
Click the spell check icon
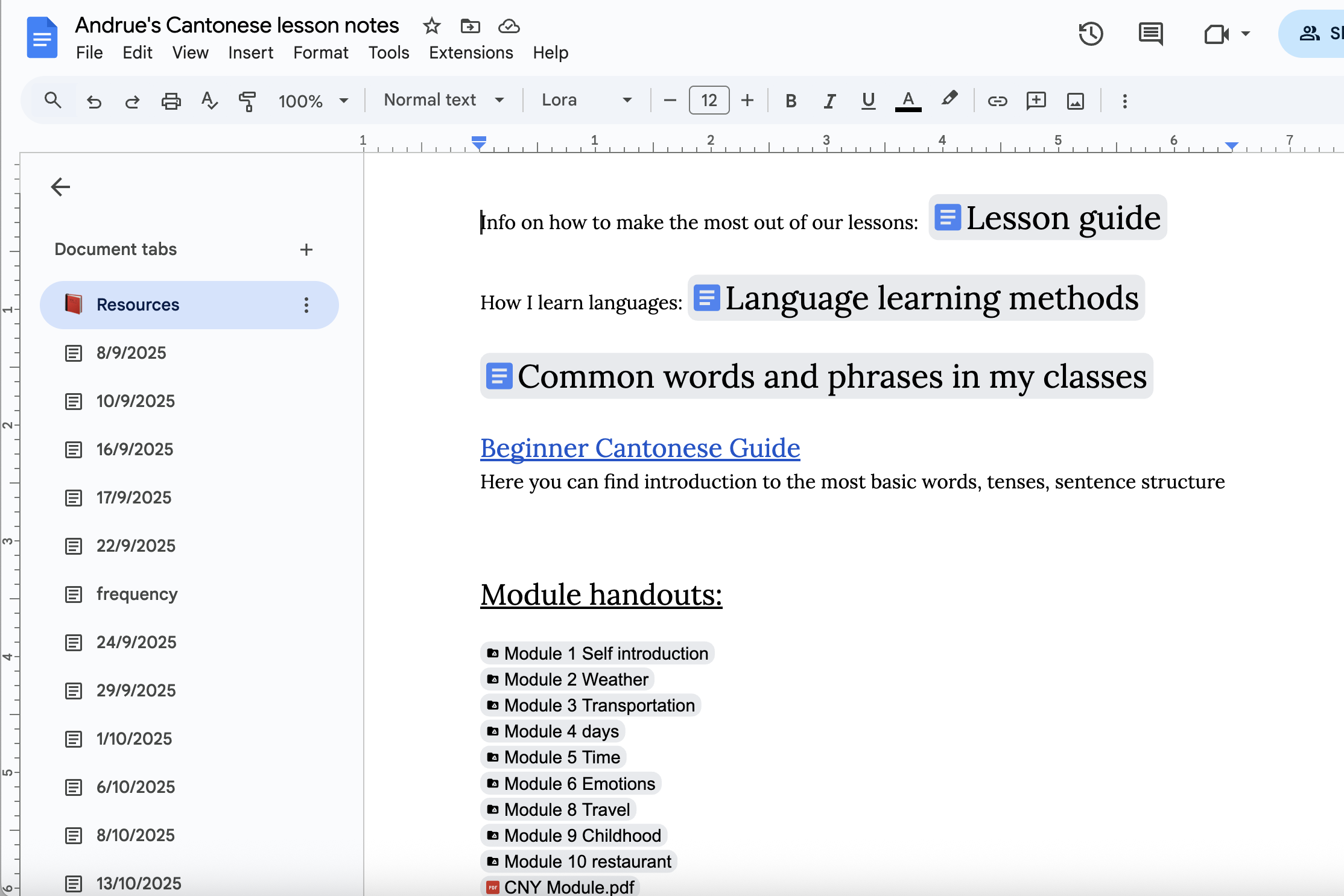(x=209, y=101)
